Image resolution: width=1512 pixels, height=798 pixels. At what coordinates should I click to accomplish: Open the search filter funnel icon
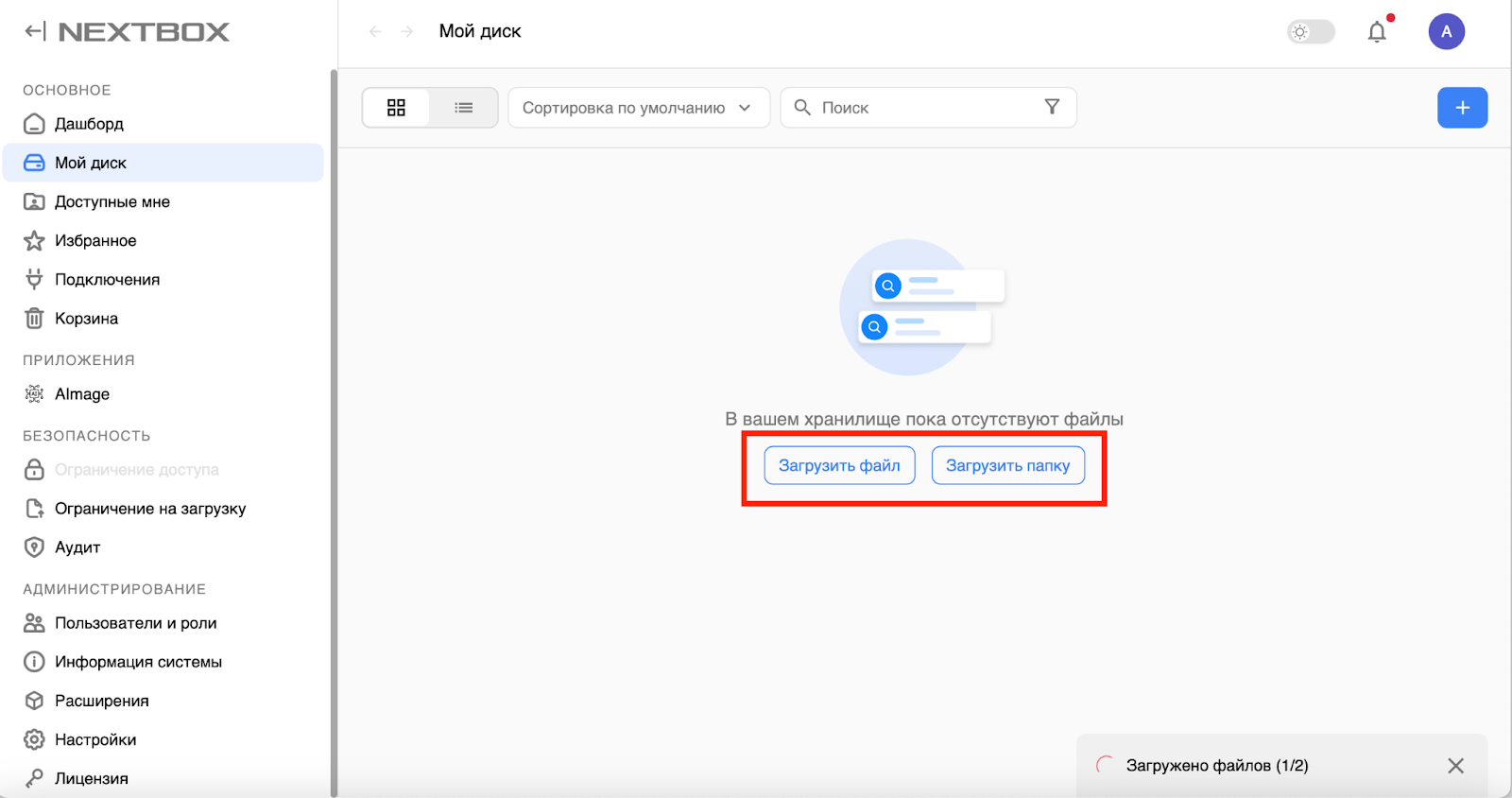pos(1052,107)
